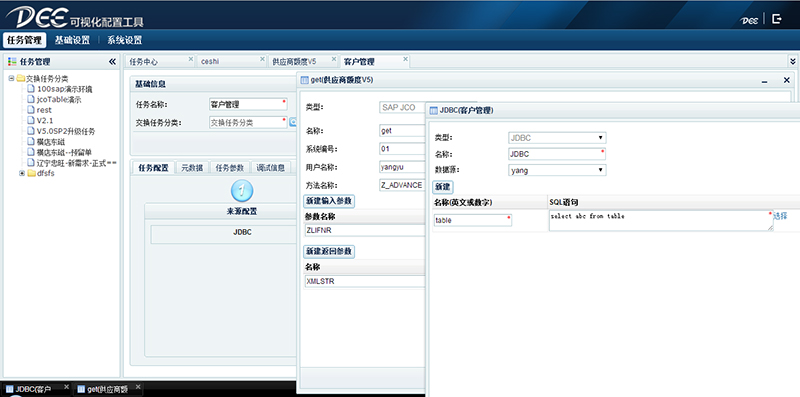Click the file icon beside jcoTable演示

[31, 100]
